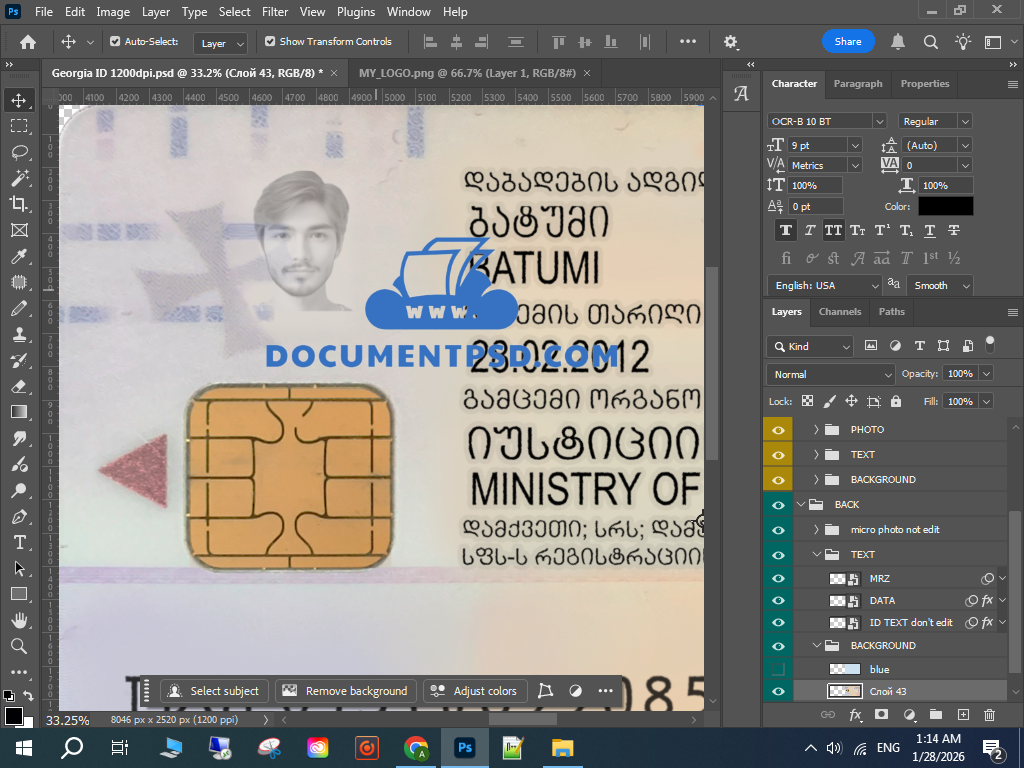Viewport: 1024px width, 768px height.
Task: Activate the Eraser tool
Action: [x=19, y=386]
